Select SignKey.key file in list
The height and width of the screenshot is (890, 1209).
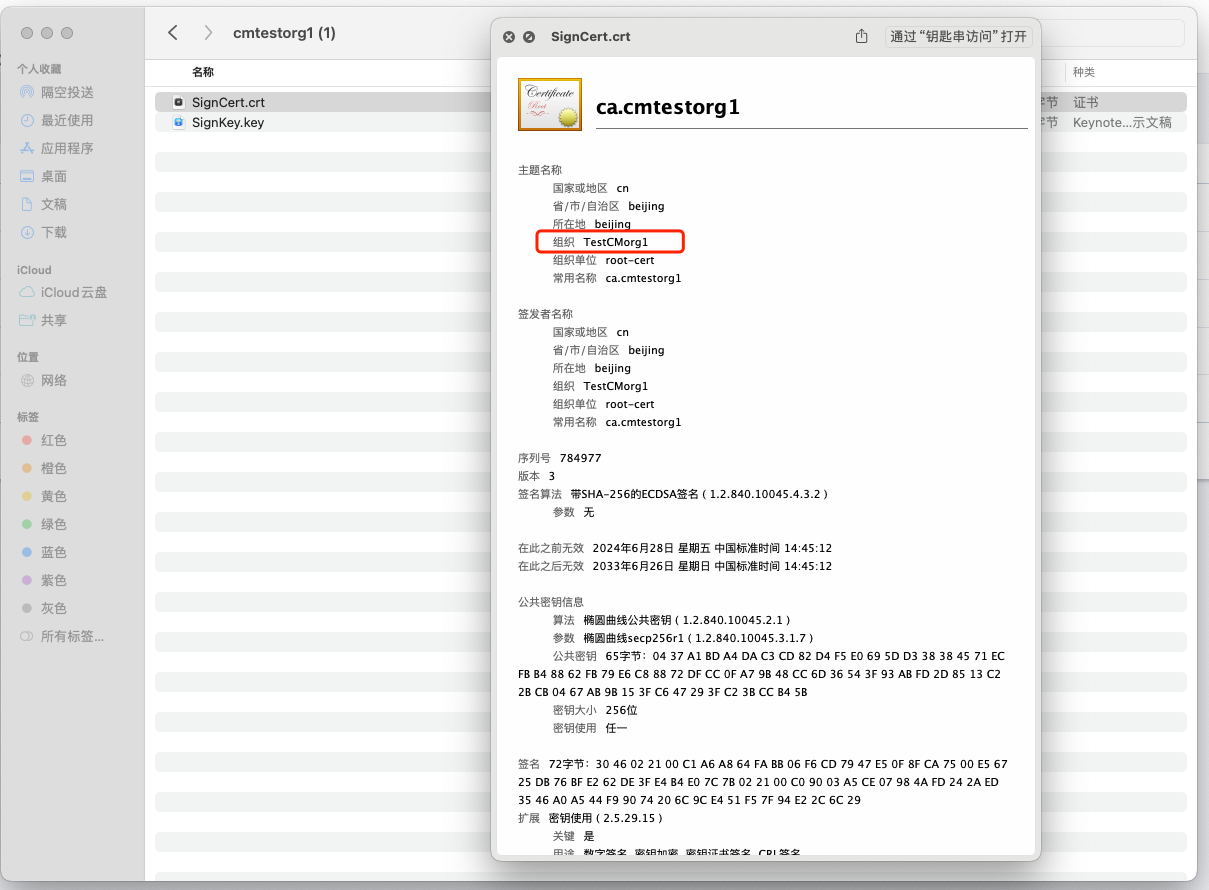[x=228, y=122]
